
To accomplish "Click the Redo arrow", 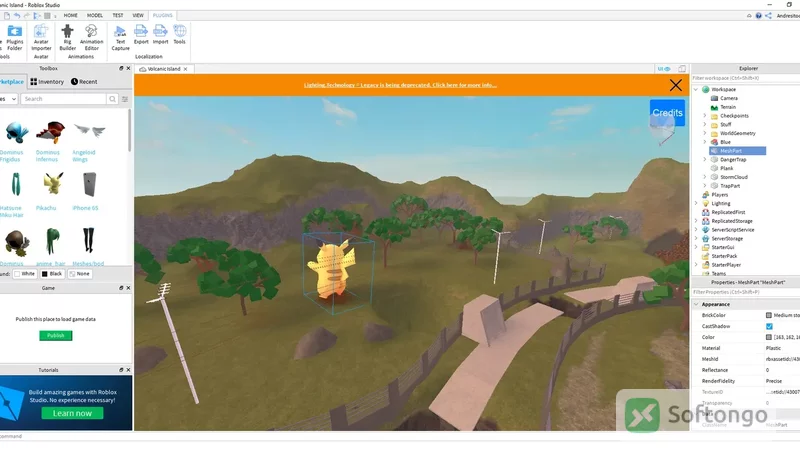I will coord(27,16).
